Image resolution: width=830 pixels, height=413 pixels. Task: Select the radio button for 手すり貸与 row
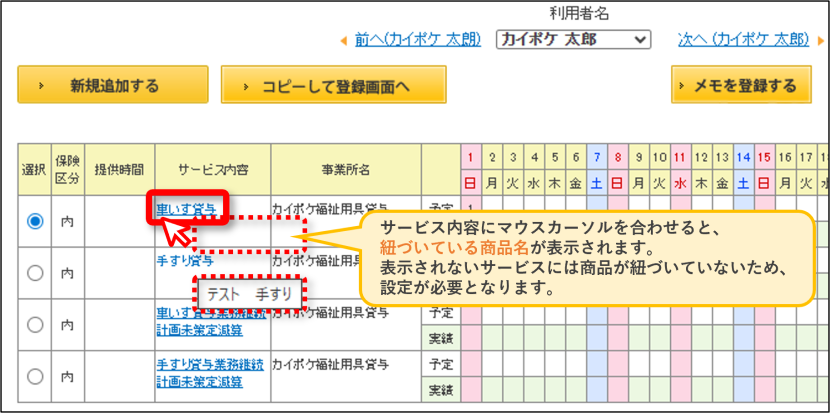point(35,273)
